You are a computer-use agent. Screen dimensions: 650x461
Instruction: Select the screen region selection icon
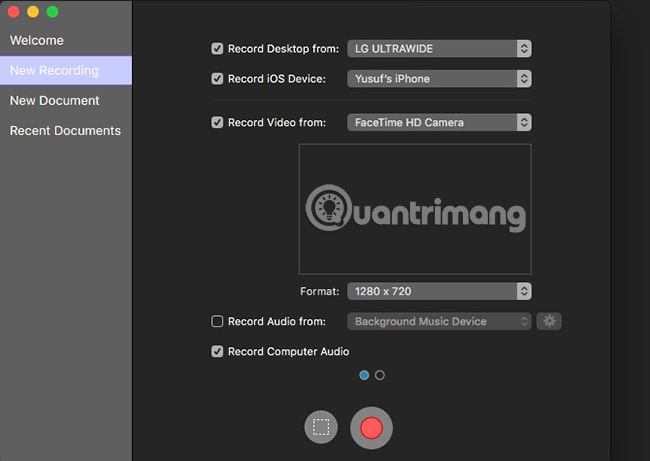(321, 428)
